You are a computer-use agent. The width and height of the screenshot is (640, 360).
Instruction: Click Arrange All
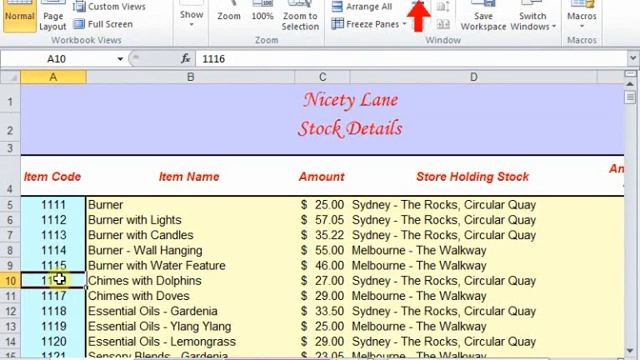pyautogui.click(x=362, y=7)
